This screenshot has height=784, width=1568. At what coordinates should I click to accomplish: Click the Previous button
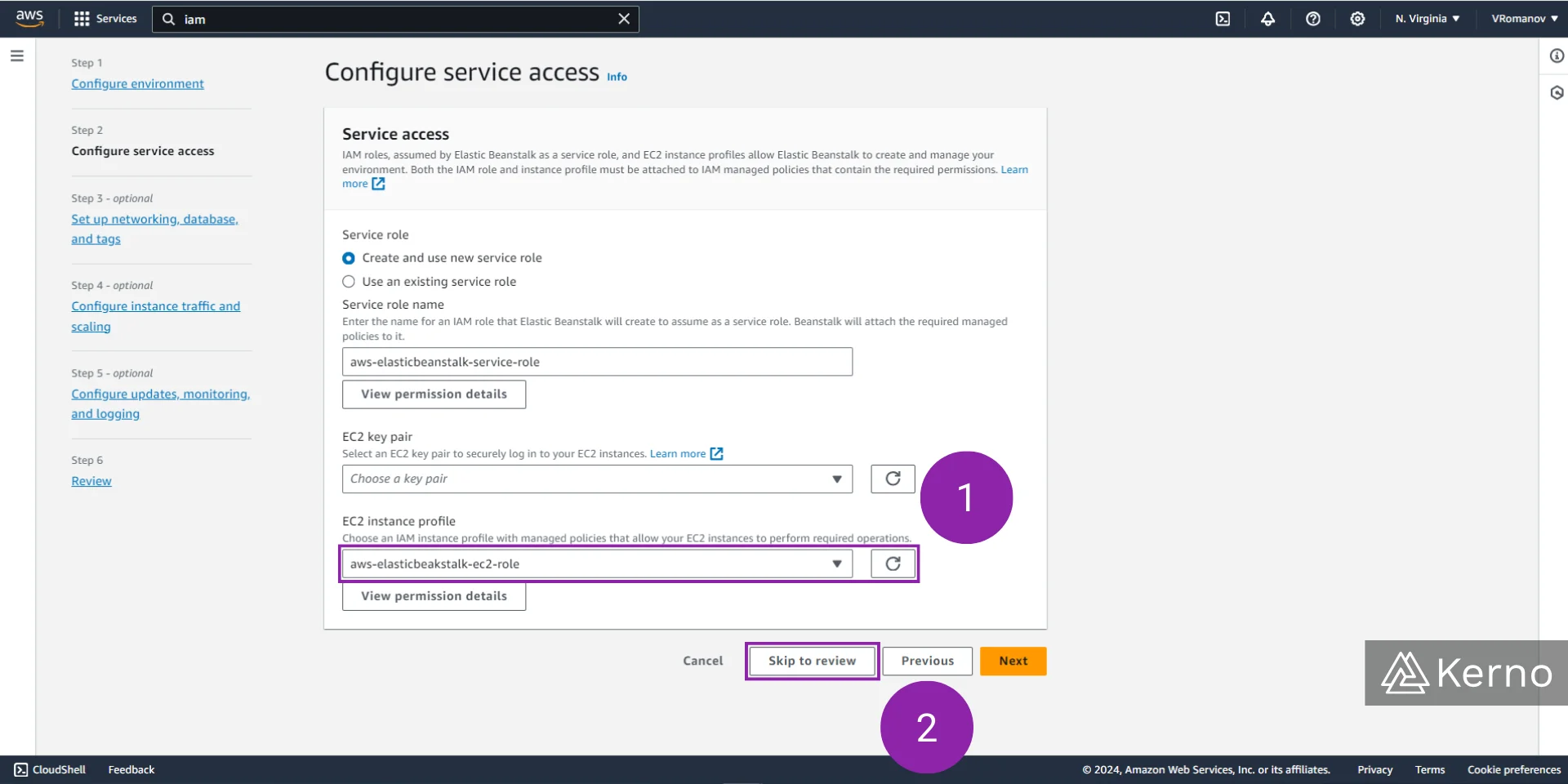point(927,661)
